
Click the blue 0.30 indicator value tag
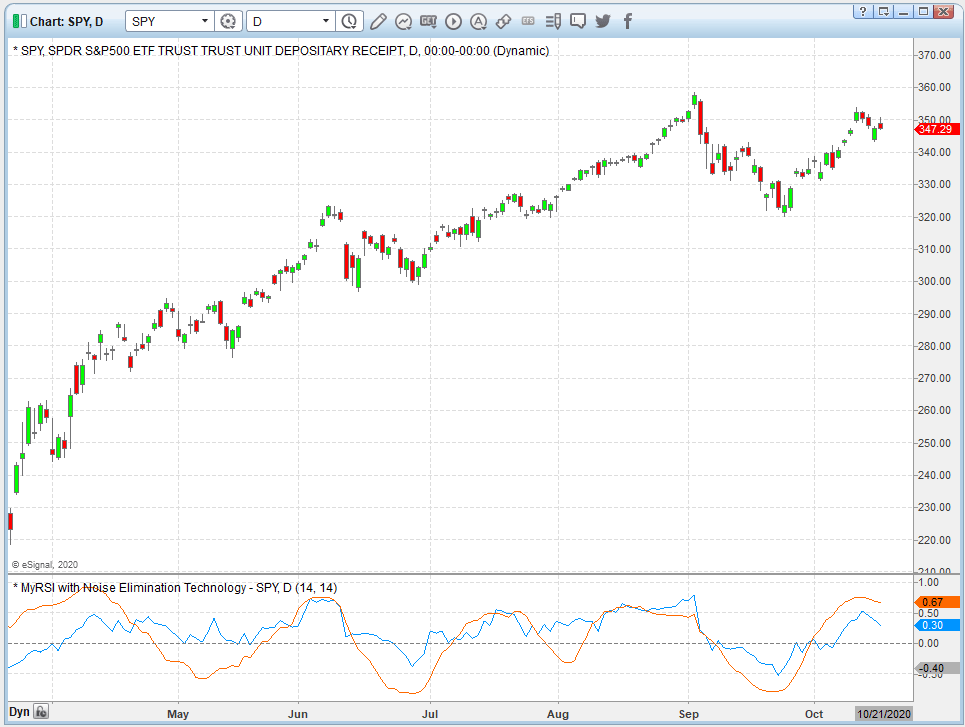[937, 625]
